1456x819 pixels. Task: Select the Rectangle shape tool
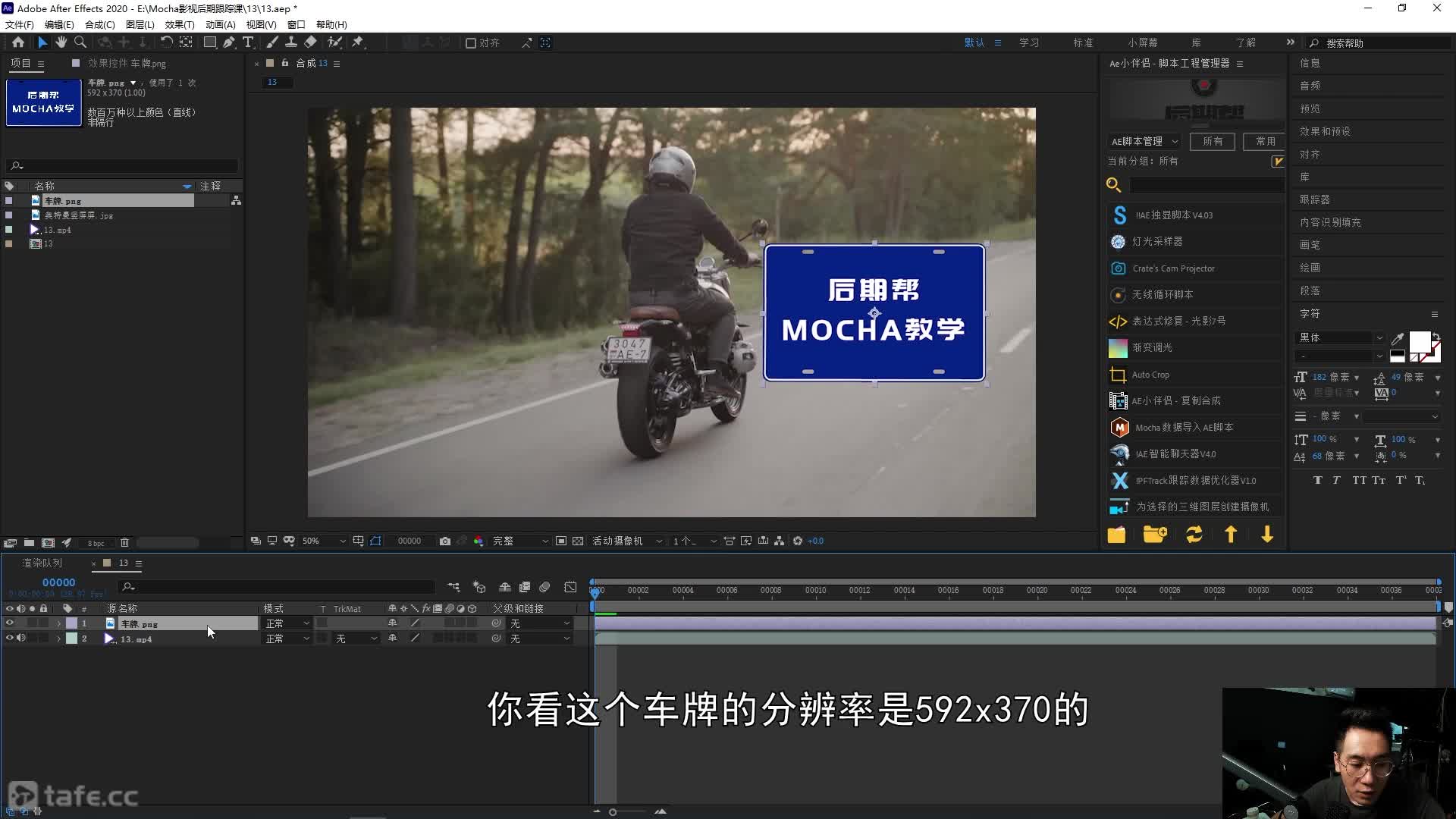coord(210,42)
